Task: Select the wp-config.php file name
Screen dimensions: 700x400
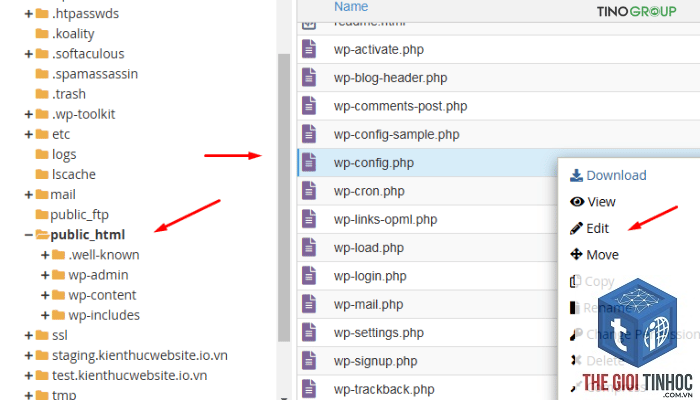Action: click(374, 163)
